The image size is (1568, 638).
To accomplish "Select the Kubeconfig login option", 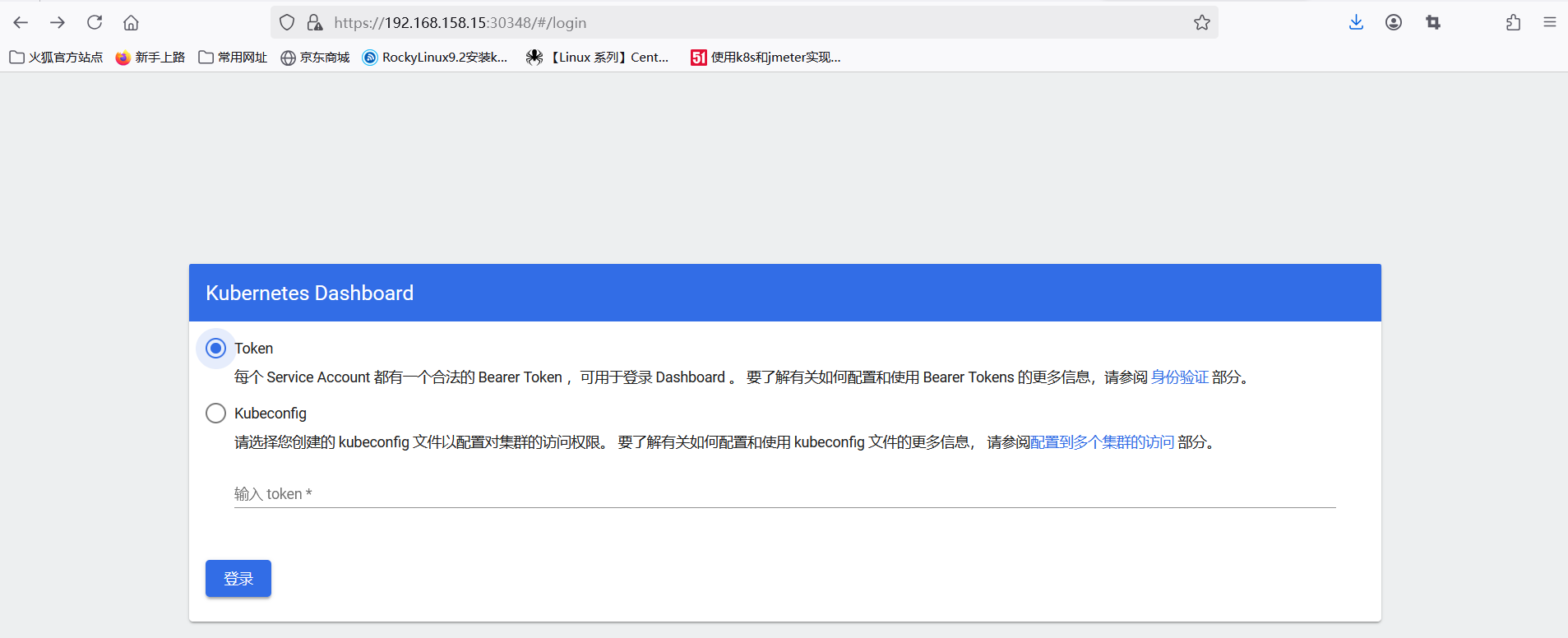I will [215, 413].
